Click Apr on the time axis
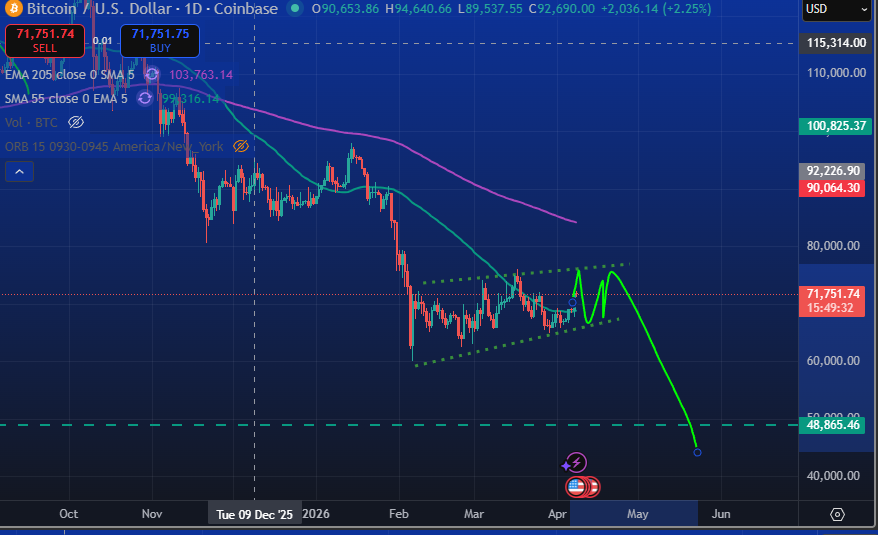 coord(557,514)
